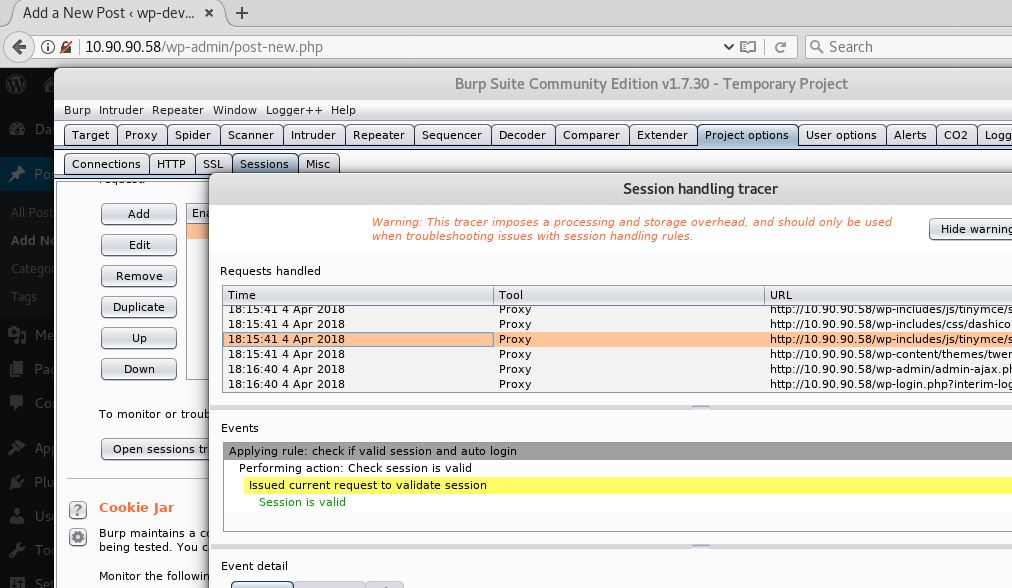Switch to the Intruder tool tab
Viewport: 1012px width, 588px height.
coord(313,135)
